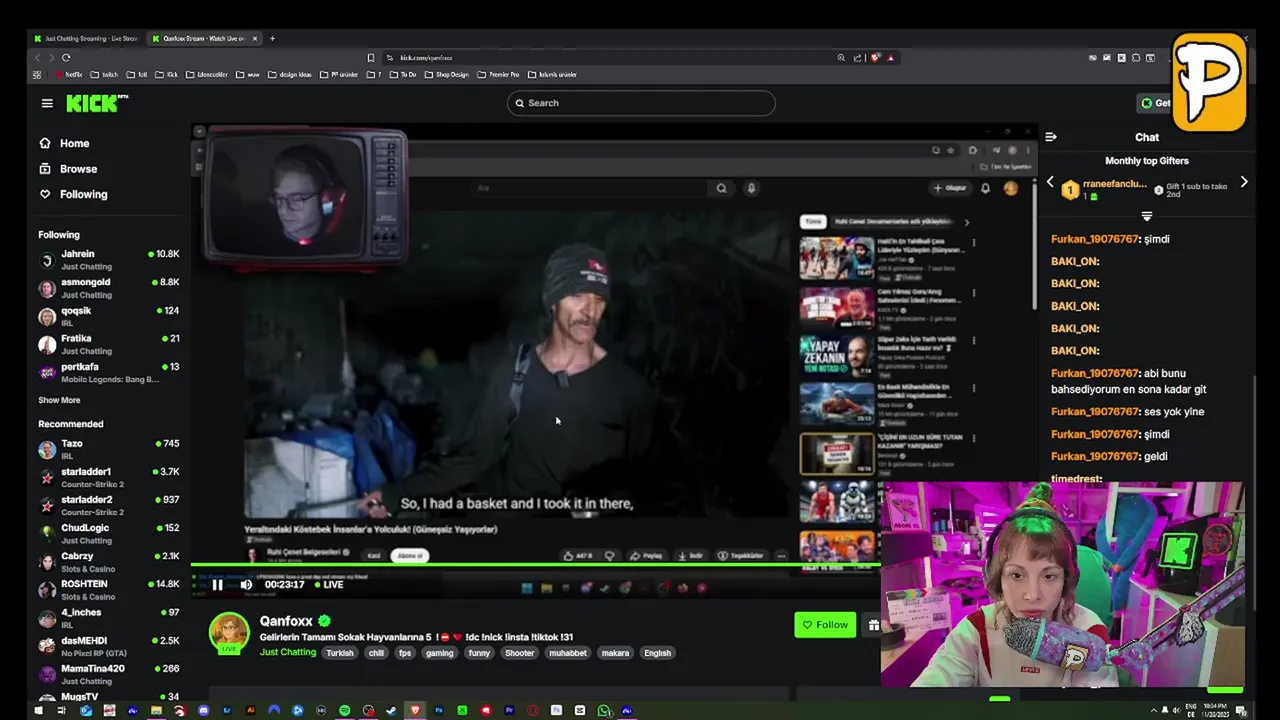Open perfkafa's Mobile Legends stream
Image resolution: width=1280 pixels, height=720 pixels.
(109, 372)
